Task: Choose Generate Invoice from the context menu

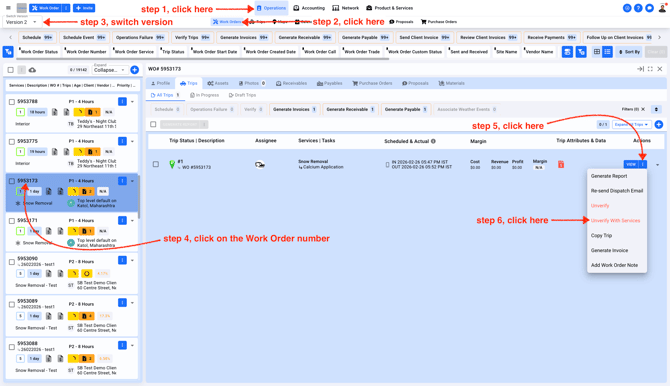Action: point(609,250)
